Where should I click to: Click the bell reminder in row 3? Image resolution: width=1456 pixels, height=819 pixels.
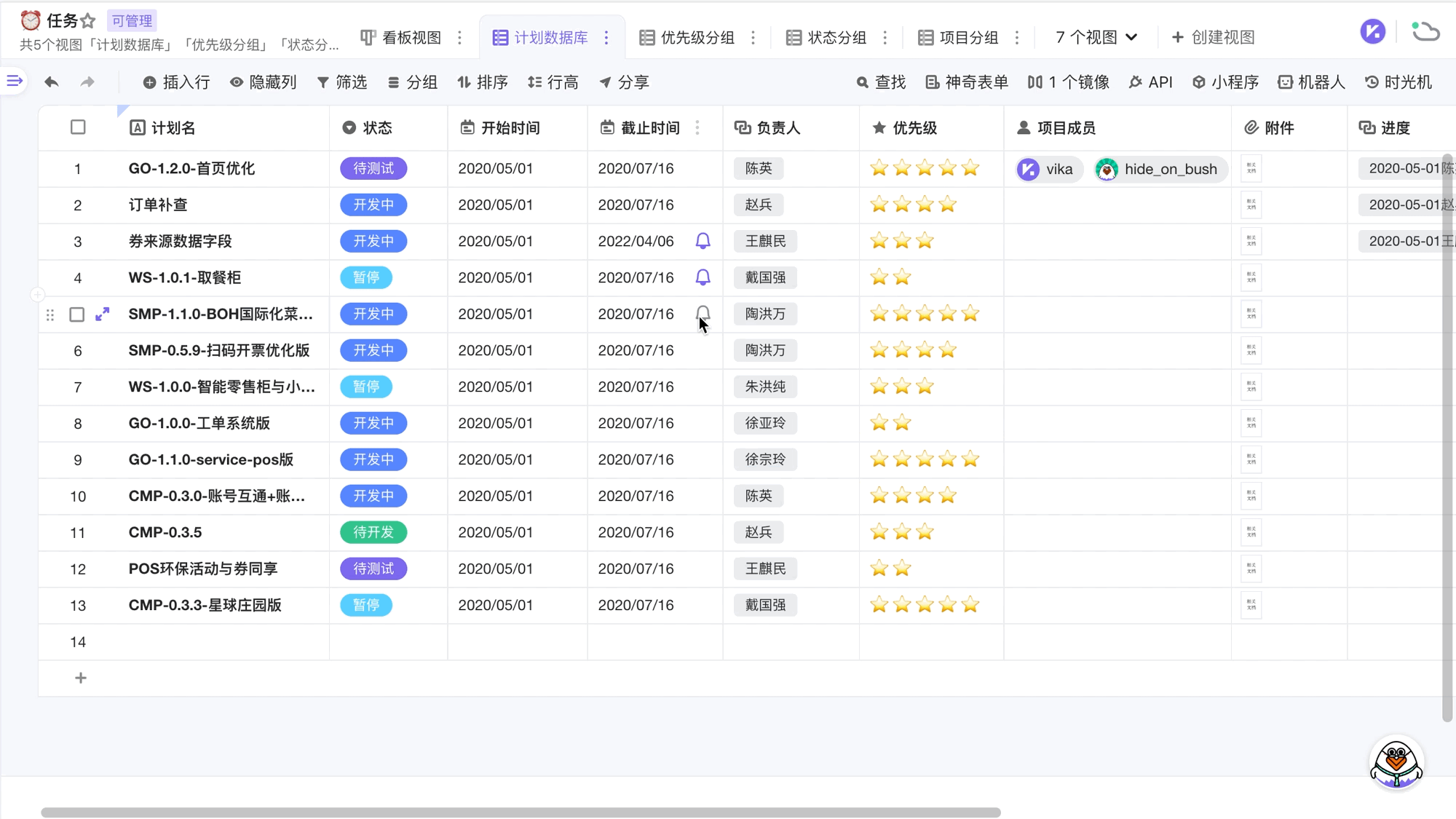[703, 241]
